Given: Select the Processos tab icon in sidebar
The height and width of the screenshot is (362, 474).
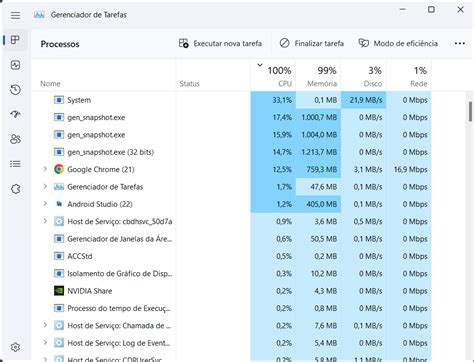Looking at the screenshot, I should 15,40.
